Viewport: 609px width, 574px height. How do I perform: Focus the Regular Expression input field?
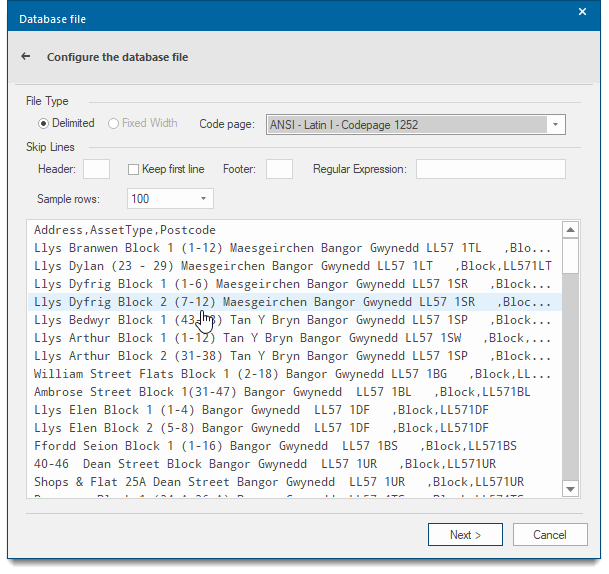pos(491,169)
